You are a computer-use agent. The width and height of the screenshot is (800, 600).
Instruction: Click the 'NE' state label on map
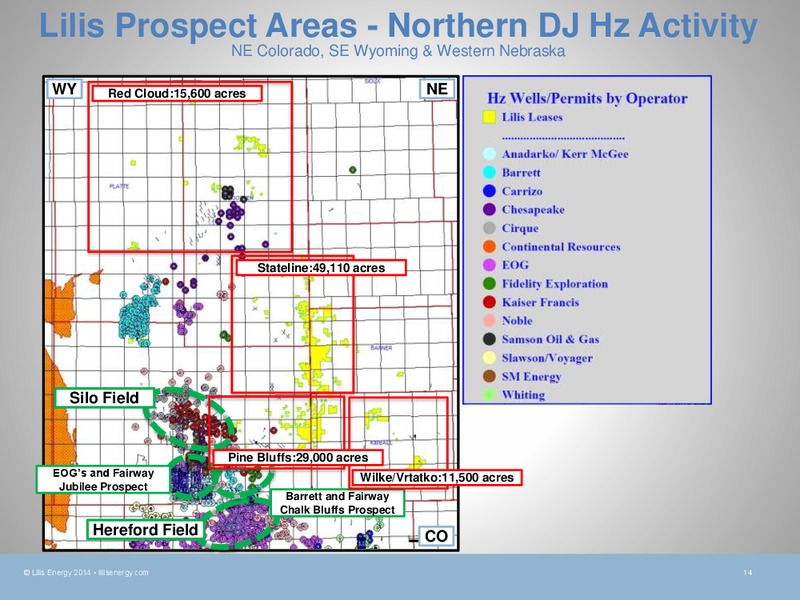click(437, 89)
